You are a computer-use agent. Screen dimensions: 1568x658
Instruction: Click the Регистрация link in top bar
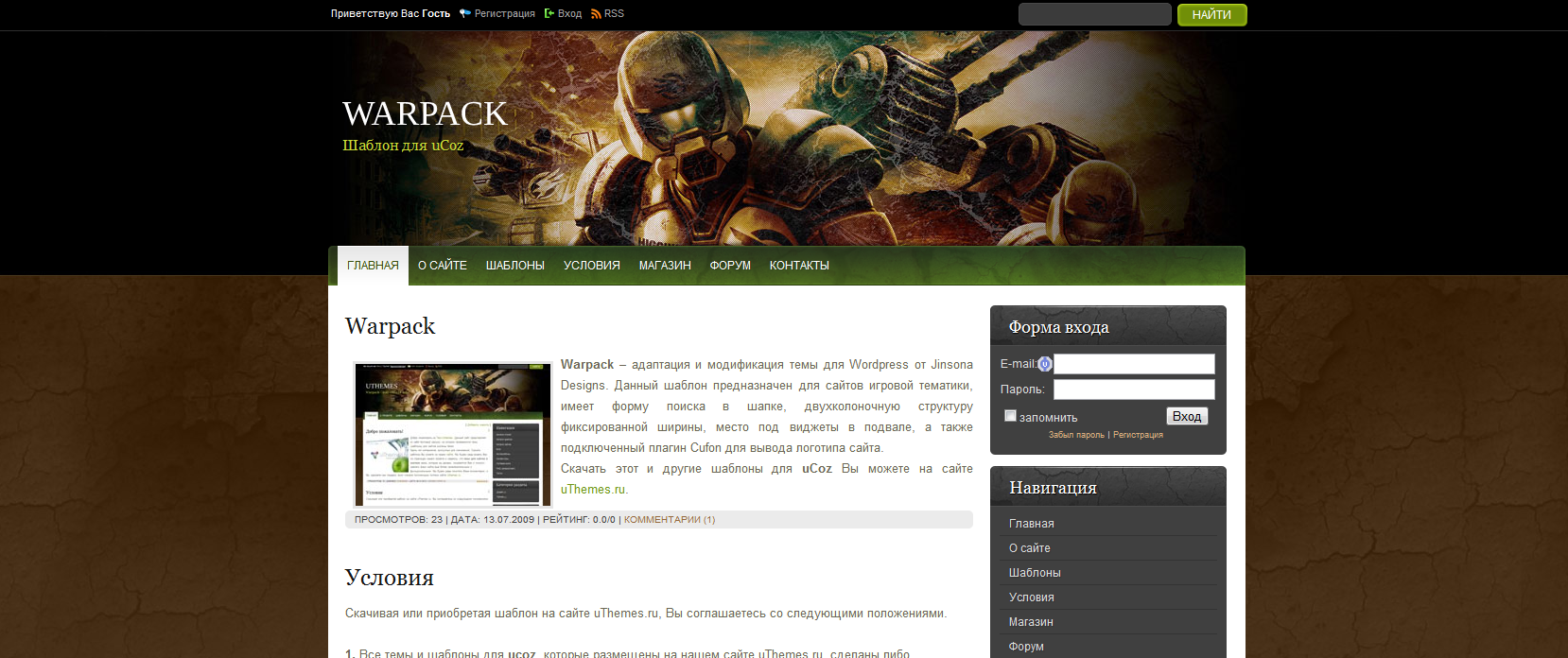(505, 13)
